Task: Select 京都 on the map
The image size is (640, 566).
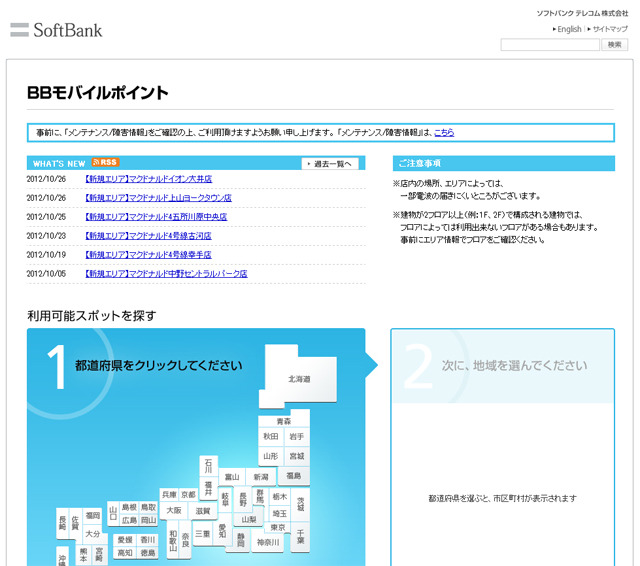Action: [189, 495]
